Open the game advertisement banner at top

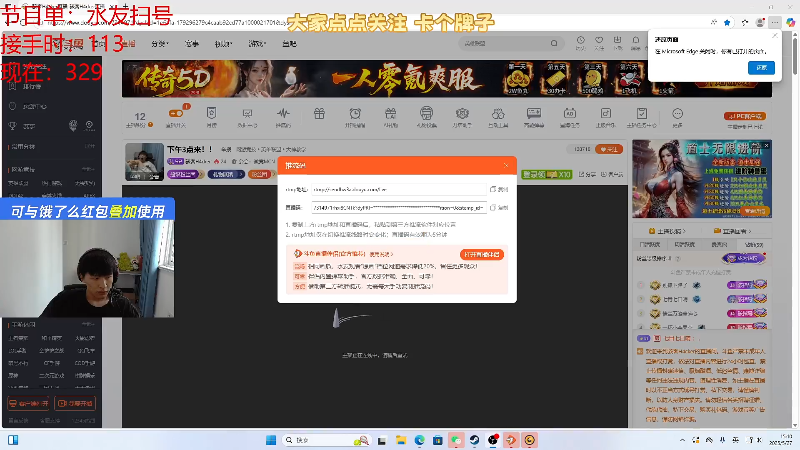[x=446, y=79]
